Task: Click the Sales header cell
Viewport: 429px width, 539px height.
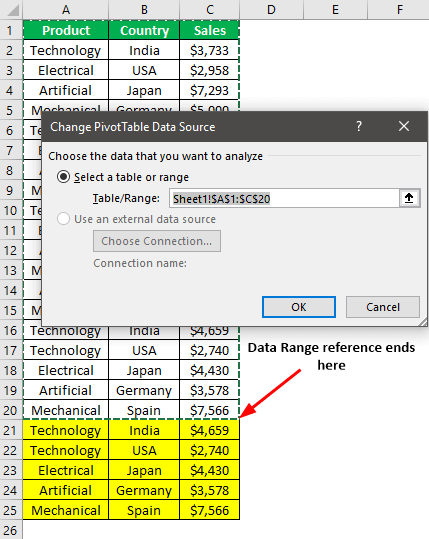Action: coord(209,30)
